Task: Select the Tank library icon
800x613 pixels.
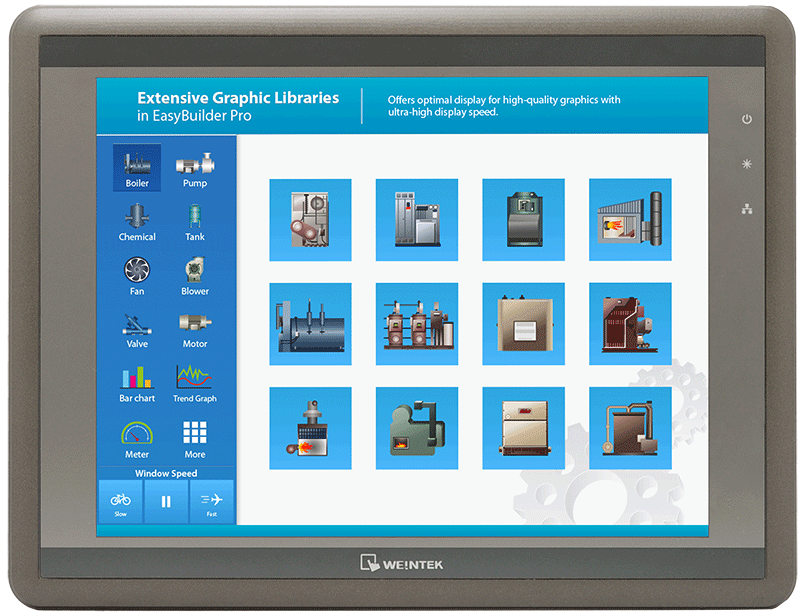Action: 195,221
